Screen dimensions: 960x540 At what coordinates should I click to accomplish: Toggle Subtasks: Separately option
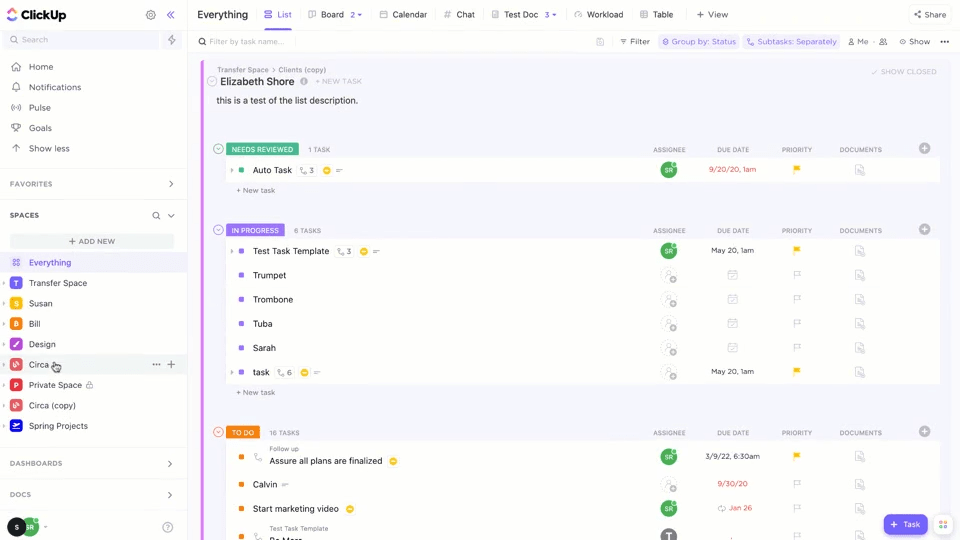792,42
